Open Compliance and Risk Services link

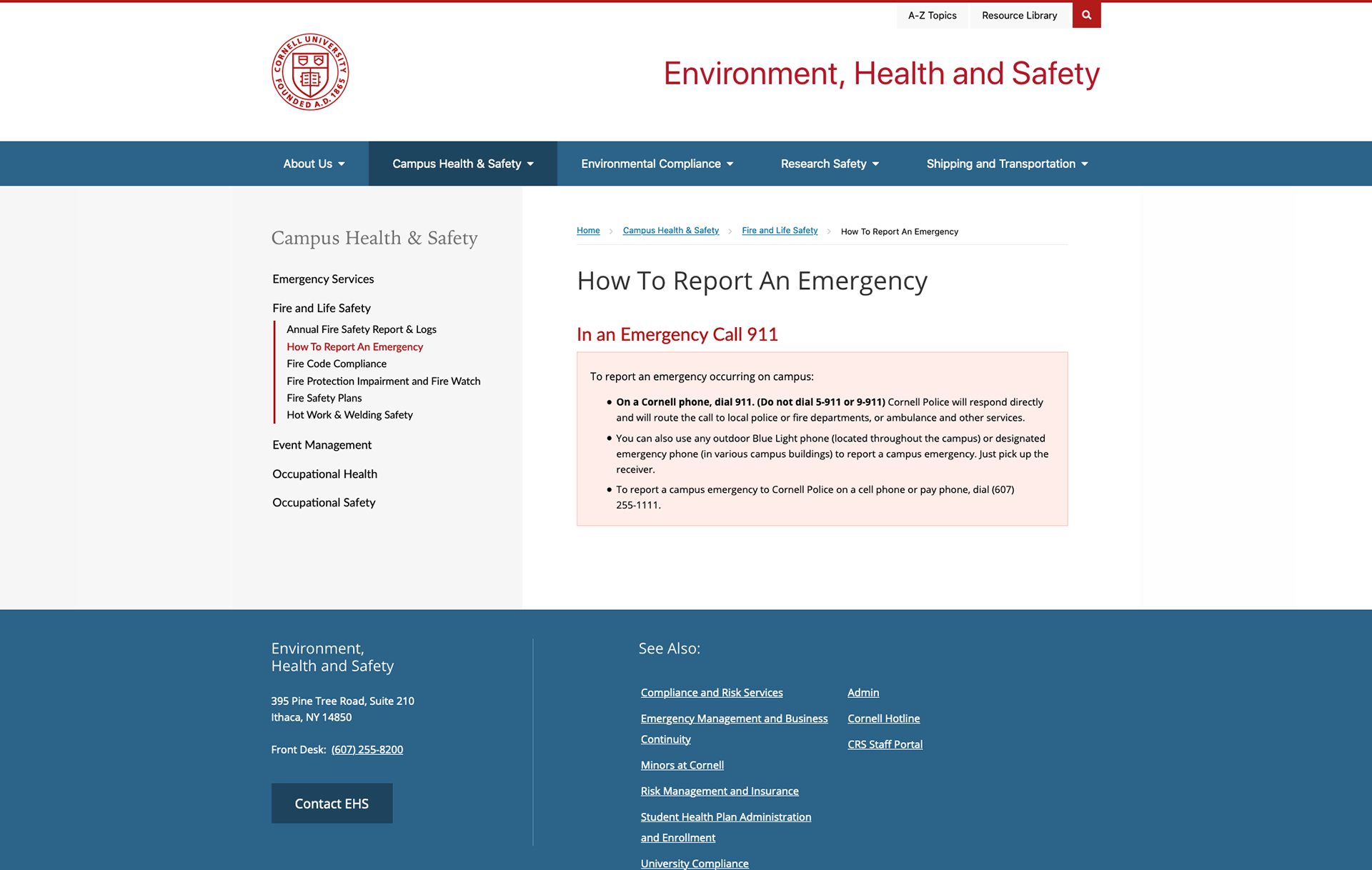pyautogui.click(x=712, y=692)
